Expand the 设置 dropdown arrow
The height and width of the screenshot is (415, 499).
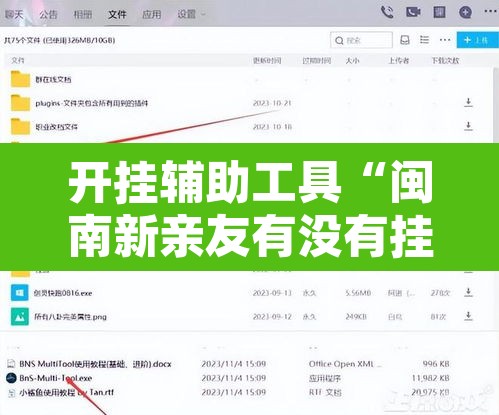(203, 14)
